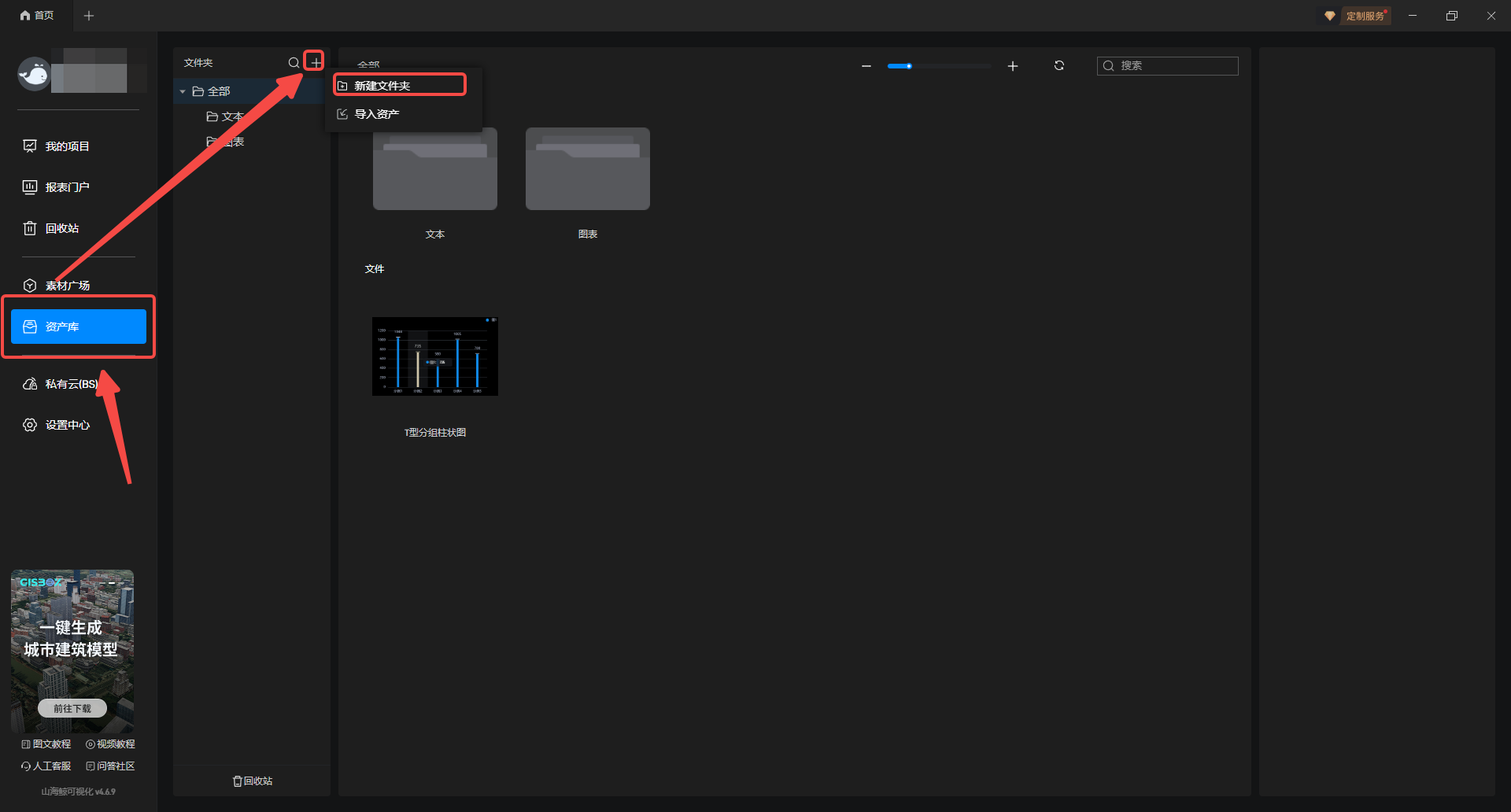Click the zoom out minus icon
This screenshot has width=1511, height=812.
[866, 66]
